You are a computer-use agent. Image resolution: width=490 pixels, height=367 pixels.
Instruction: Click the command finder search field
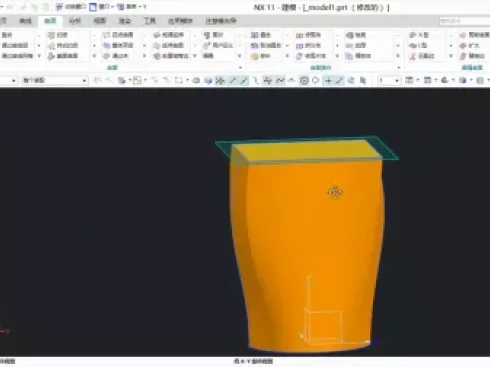(x=465, y=21)
